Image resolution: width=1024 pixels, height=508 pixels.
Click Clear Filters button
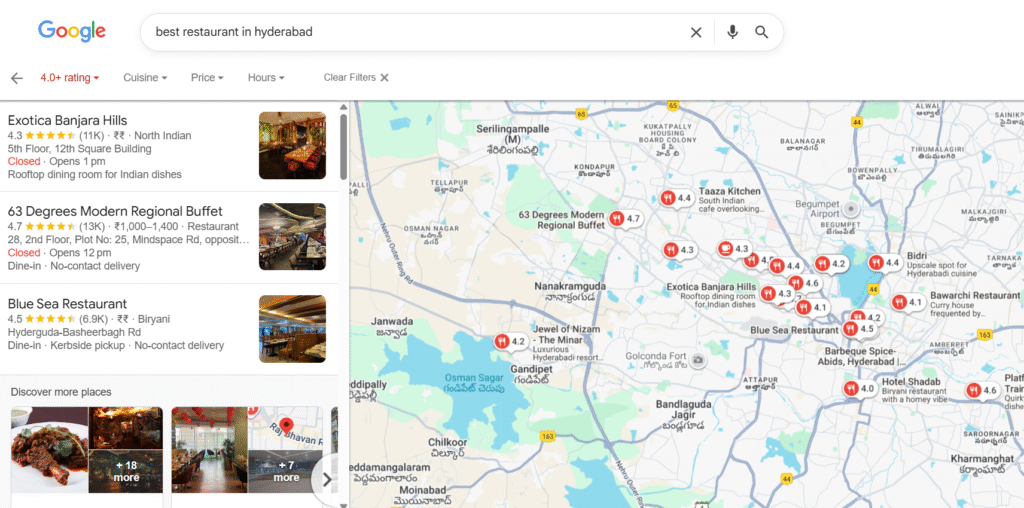click(356, 78)
